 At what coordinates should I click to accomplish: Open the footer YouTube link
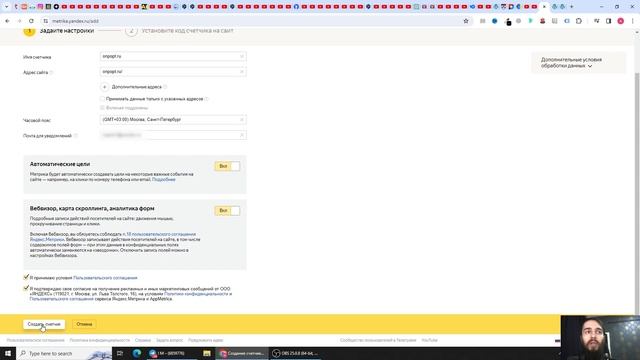[x=429, y=340]
